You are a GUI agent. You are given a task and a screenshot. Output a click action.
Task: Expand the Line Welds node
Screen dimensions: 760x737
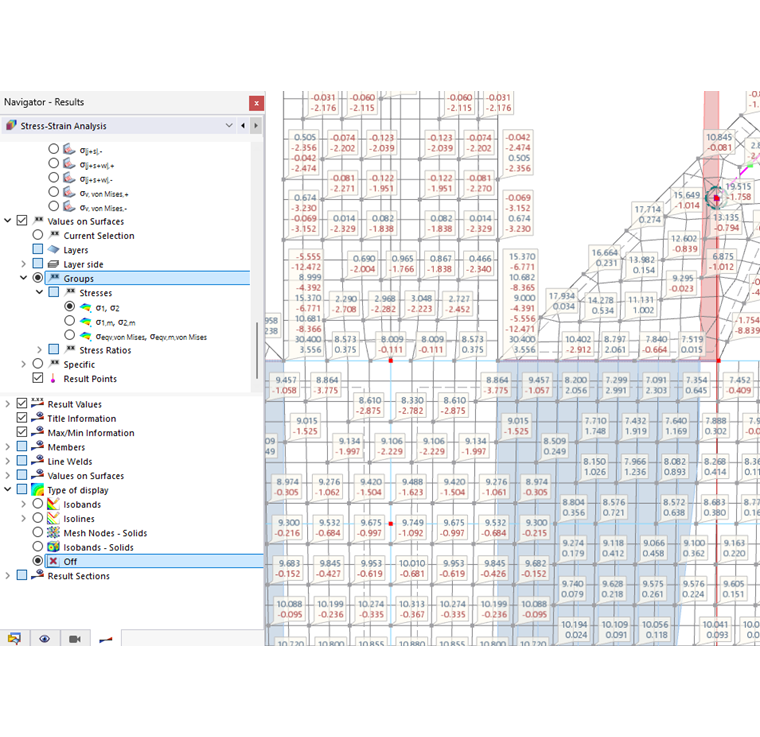click(x=8, y=461)
